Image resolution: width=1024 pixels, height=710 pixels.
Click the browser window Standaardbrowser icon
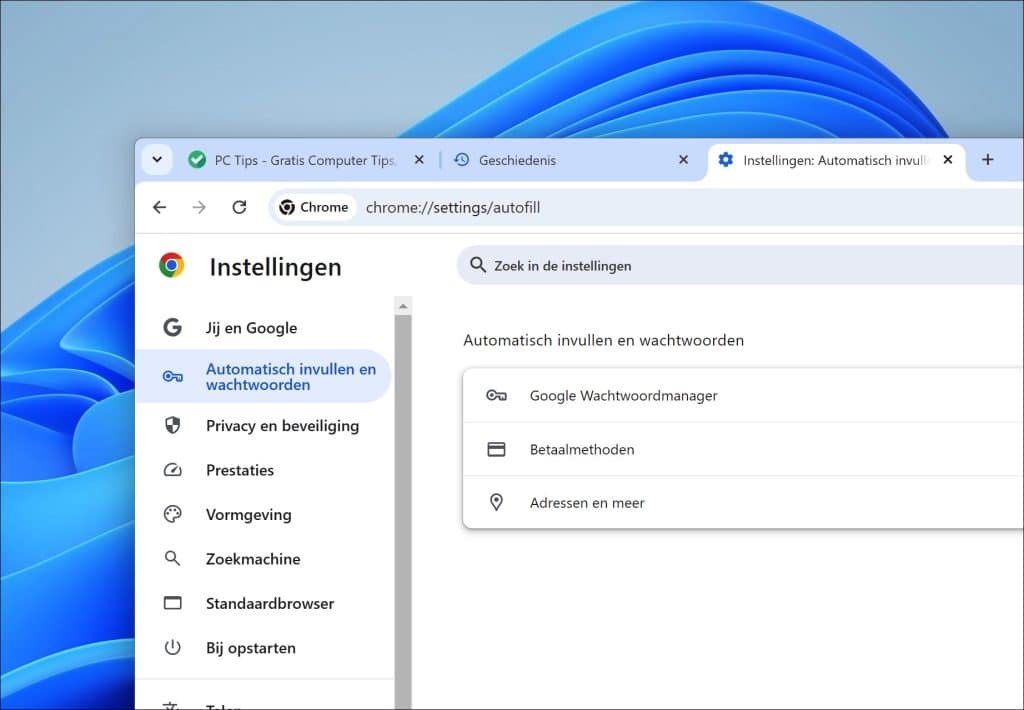point(172,603)
